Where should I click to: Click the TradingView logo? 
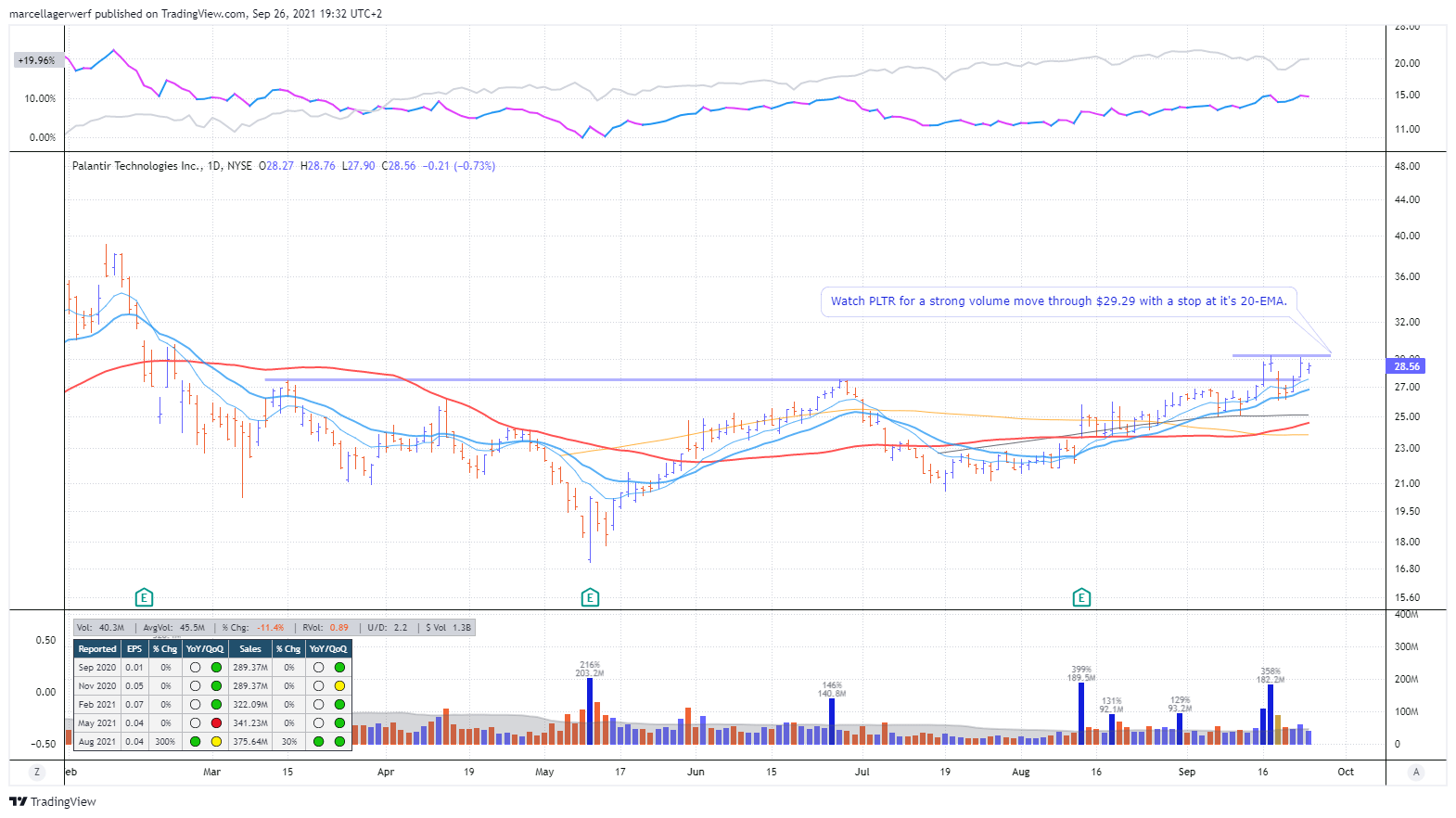(53, 801)
